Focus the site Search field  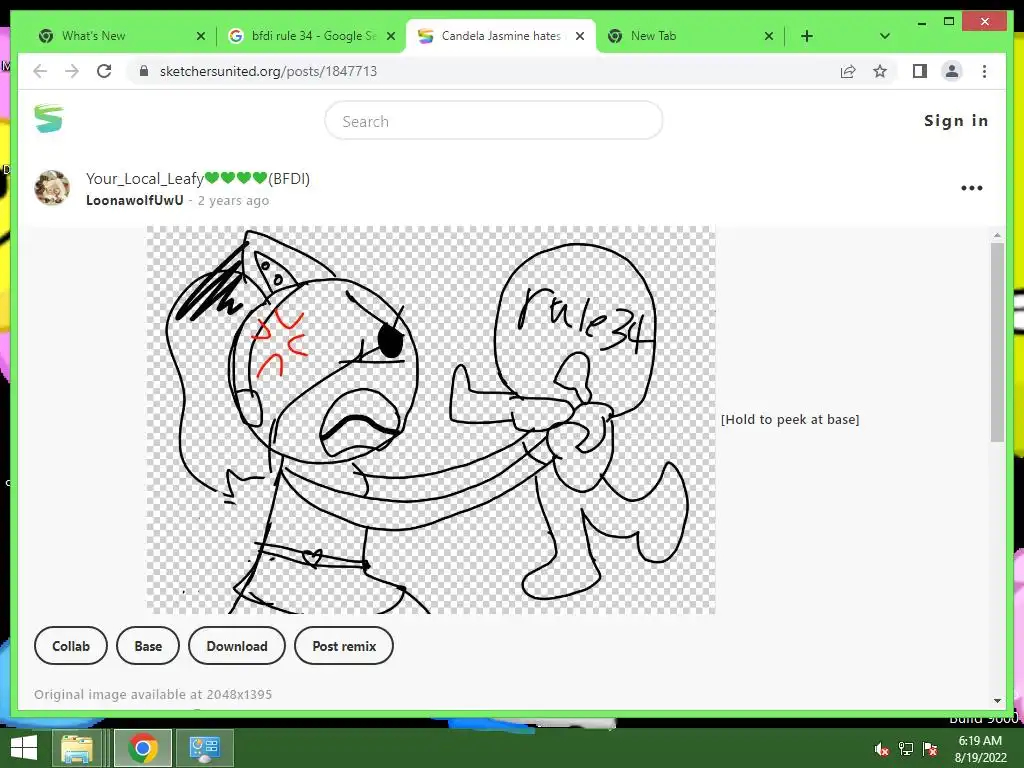click(494, 121)
